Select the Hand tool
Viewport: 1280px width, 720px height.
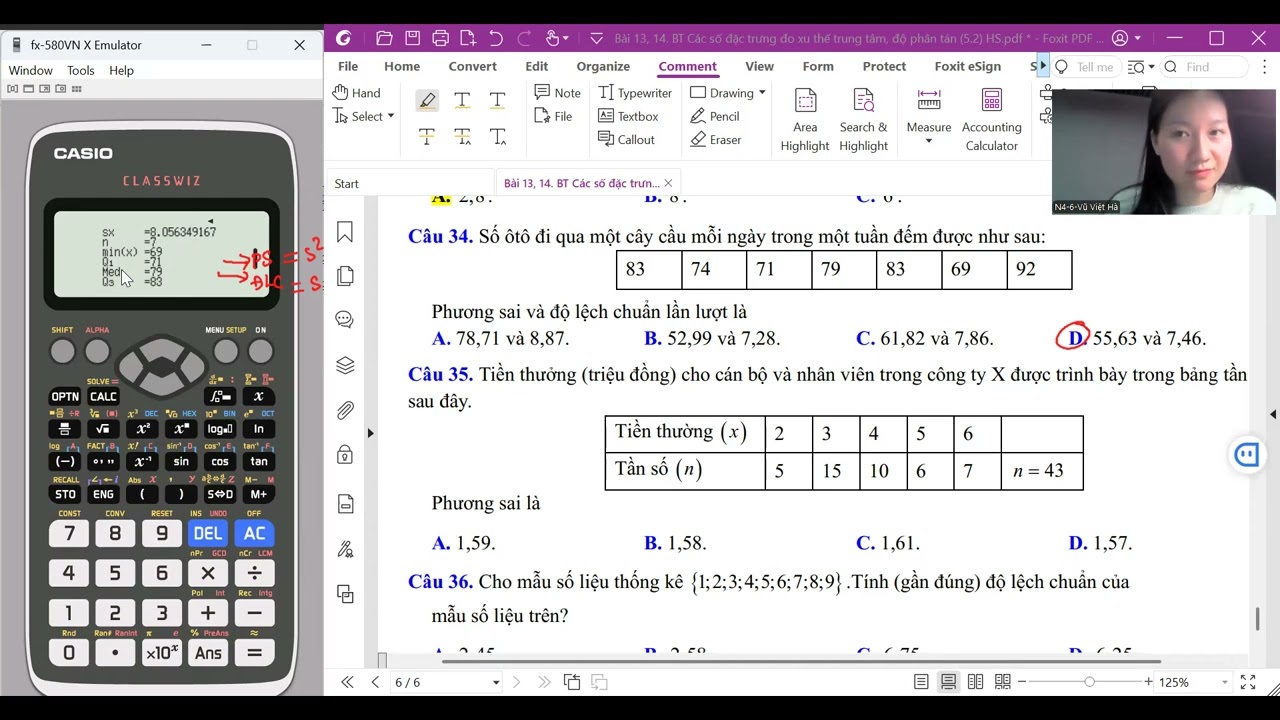point(357,93)
